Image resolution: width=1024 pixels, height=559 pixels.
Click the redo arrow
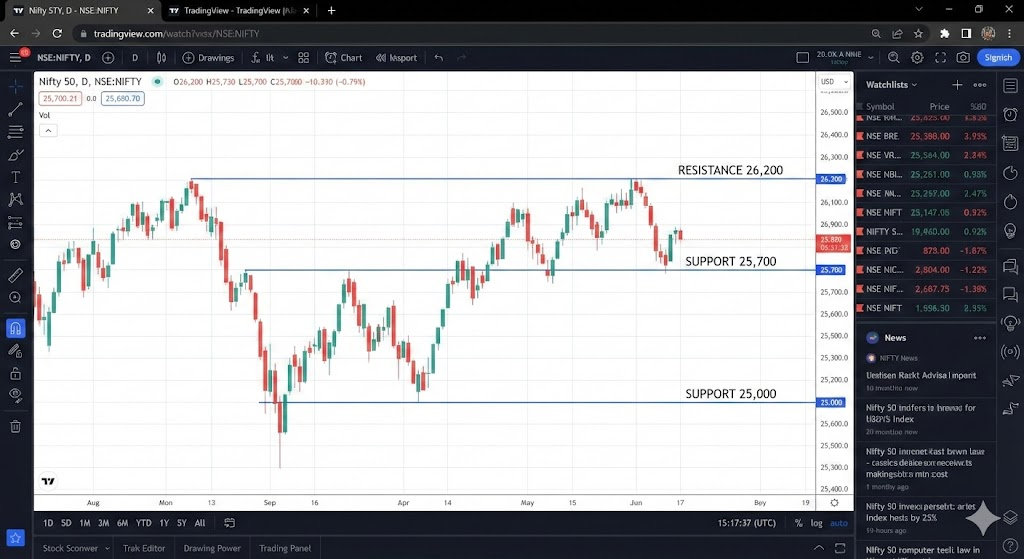[462, 57]
